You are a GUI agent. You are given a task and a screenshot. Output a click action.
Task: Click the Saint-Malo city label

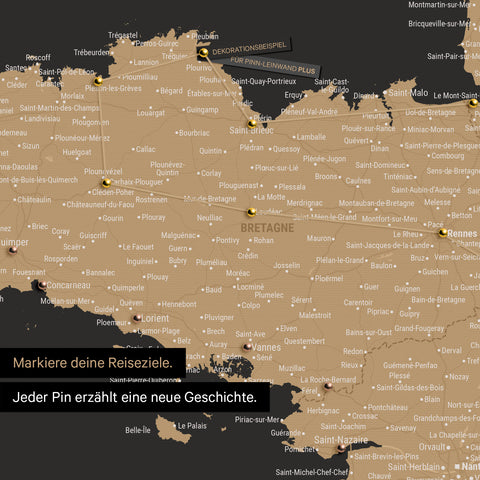[408, 93]
